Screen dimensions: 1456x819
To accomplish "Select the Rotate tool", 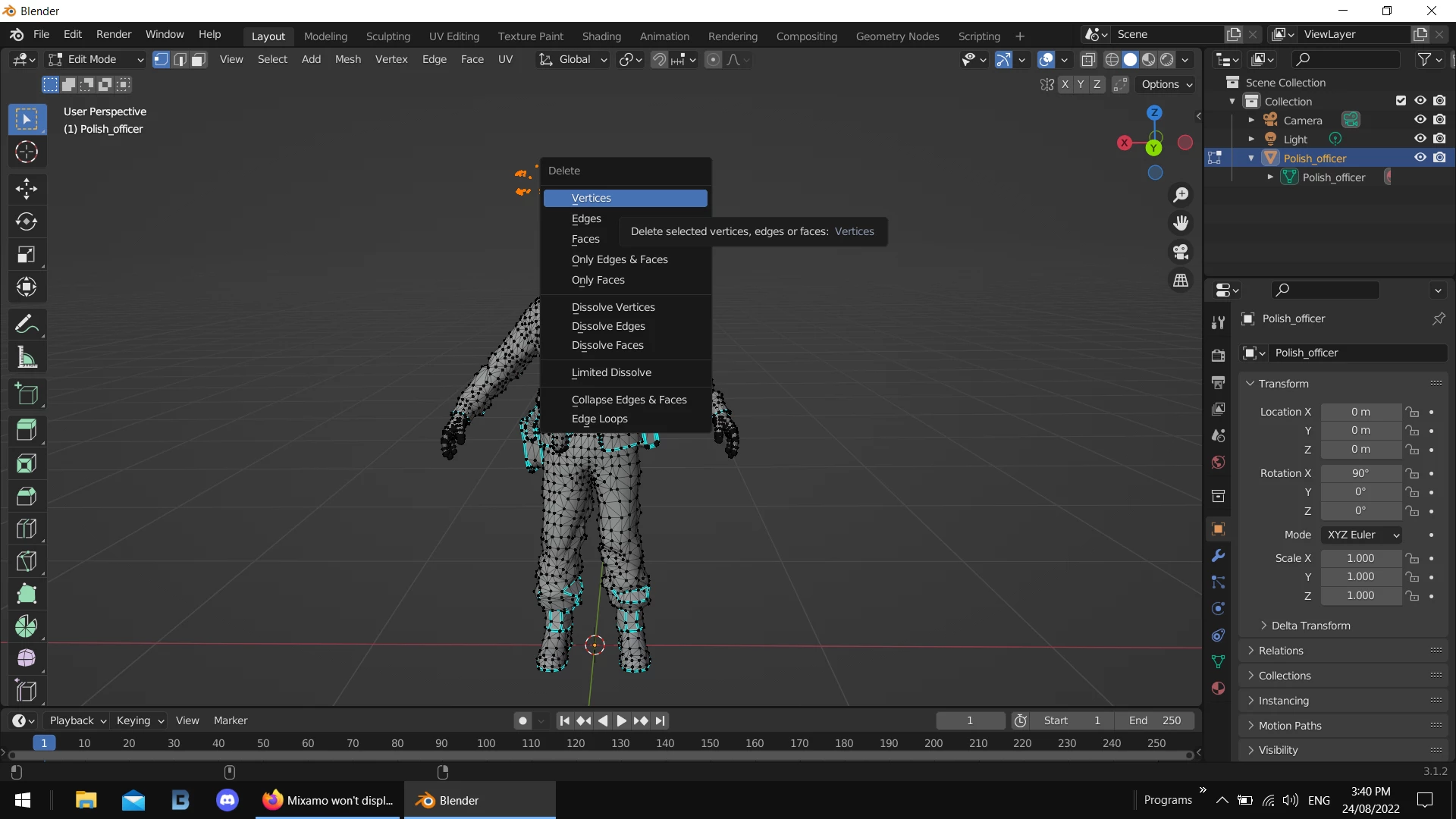I will click(27, 221).
